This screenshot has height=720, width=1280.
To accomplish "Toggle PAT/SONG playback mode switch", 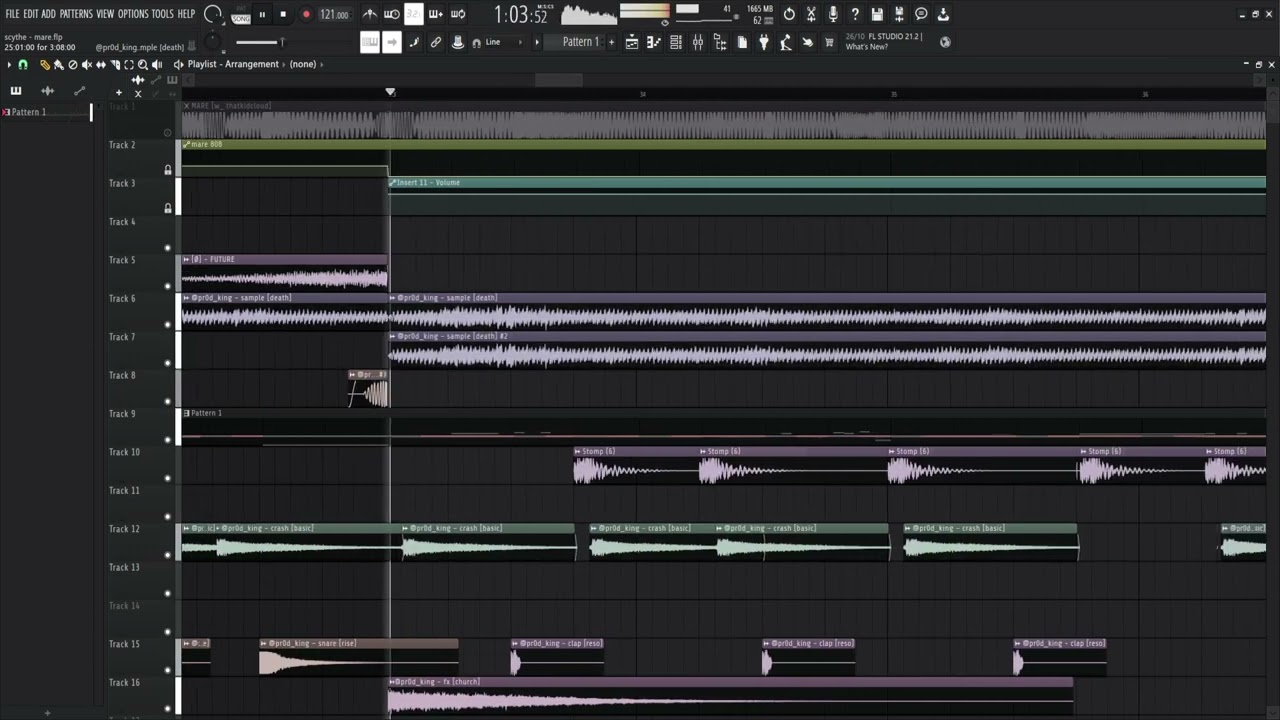I will (241, 15).
